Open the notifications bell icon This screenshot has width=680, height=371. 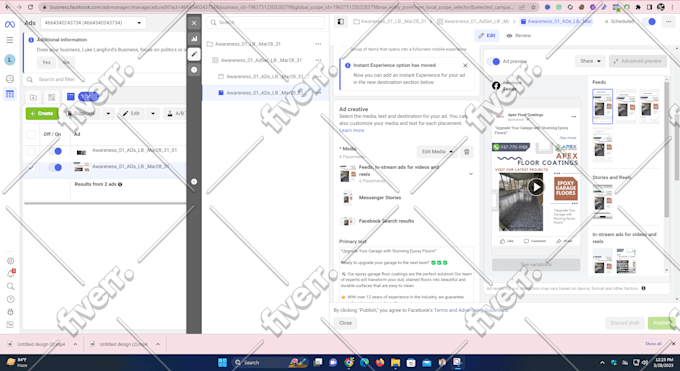click(x=10, y=273)
